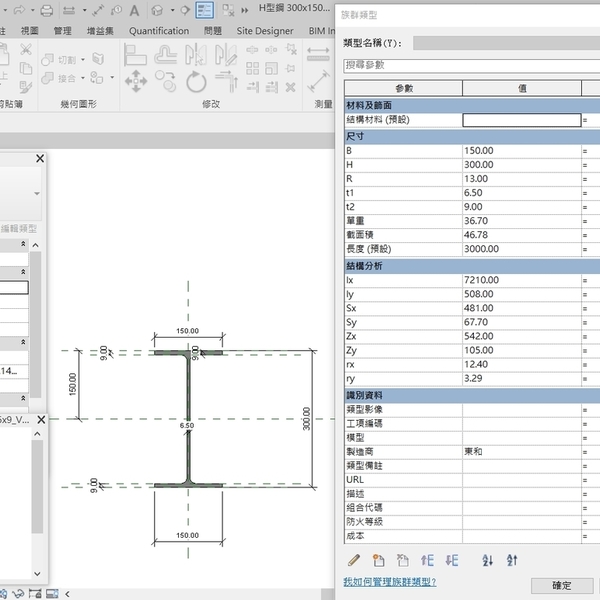Click the 結構材料 value field
The height and width of the screenshot is (600, 600).
tap(521, 120)
